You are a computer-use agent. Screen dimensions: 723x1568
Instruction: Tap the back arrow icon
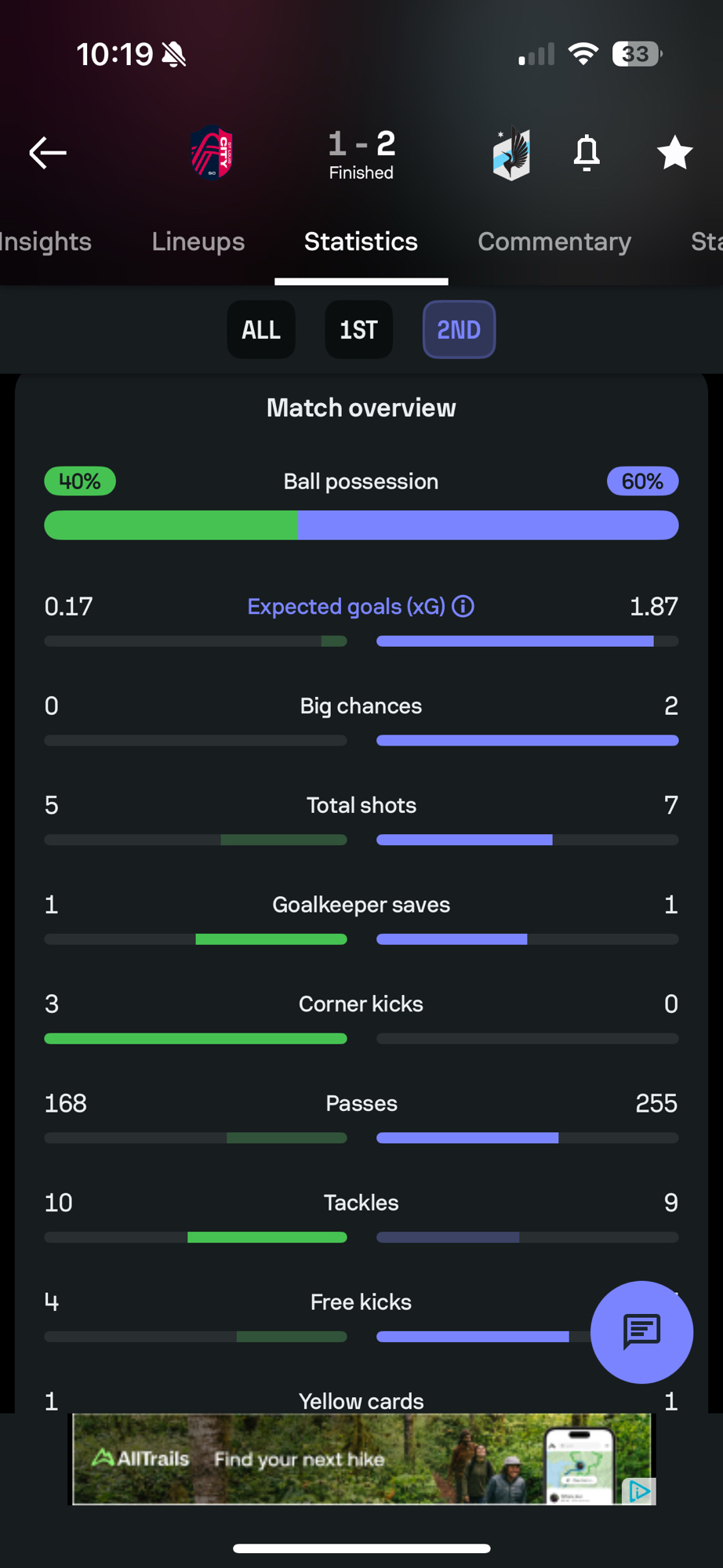click(48, 152)
